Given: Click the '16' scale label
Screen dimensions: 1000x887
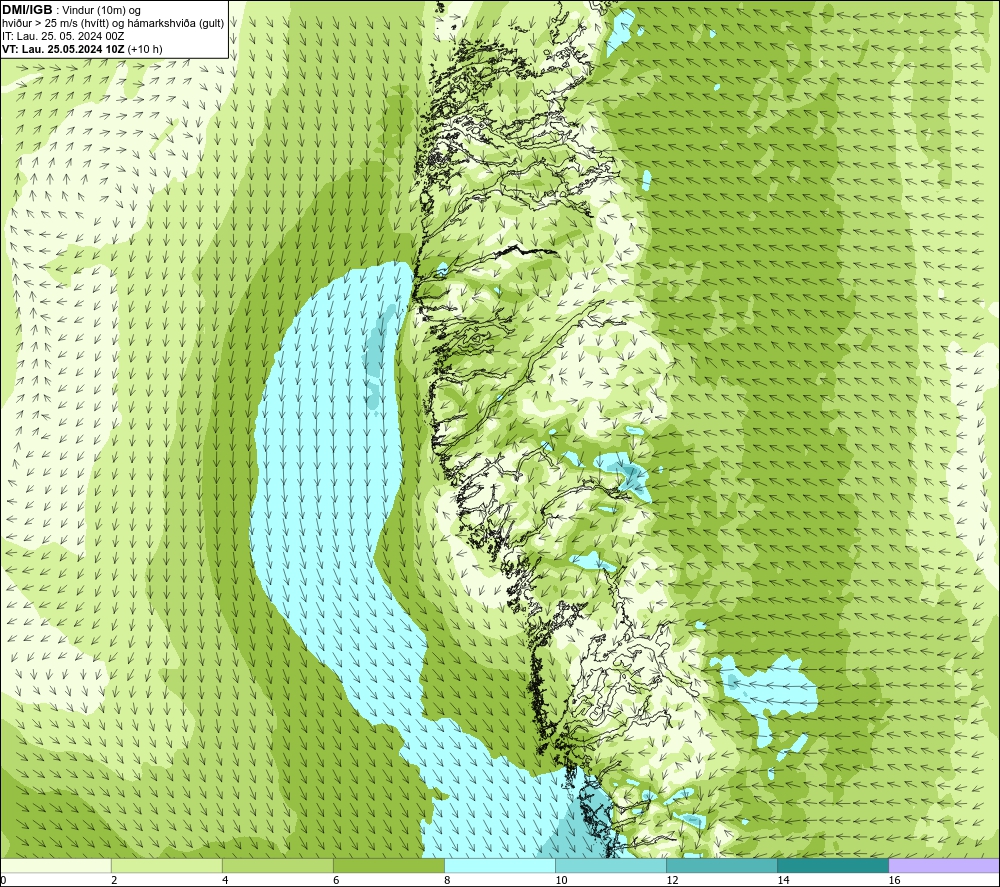Looking at the screenshot, I should [893, 881].
